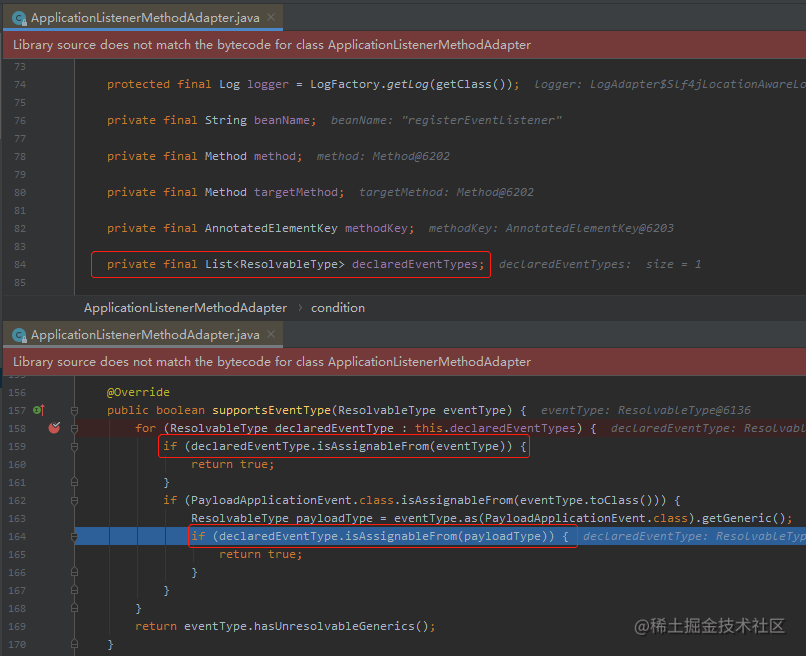Click the getGeneric() call on line 163

(x=743, y=518)
